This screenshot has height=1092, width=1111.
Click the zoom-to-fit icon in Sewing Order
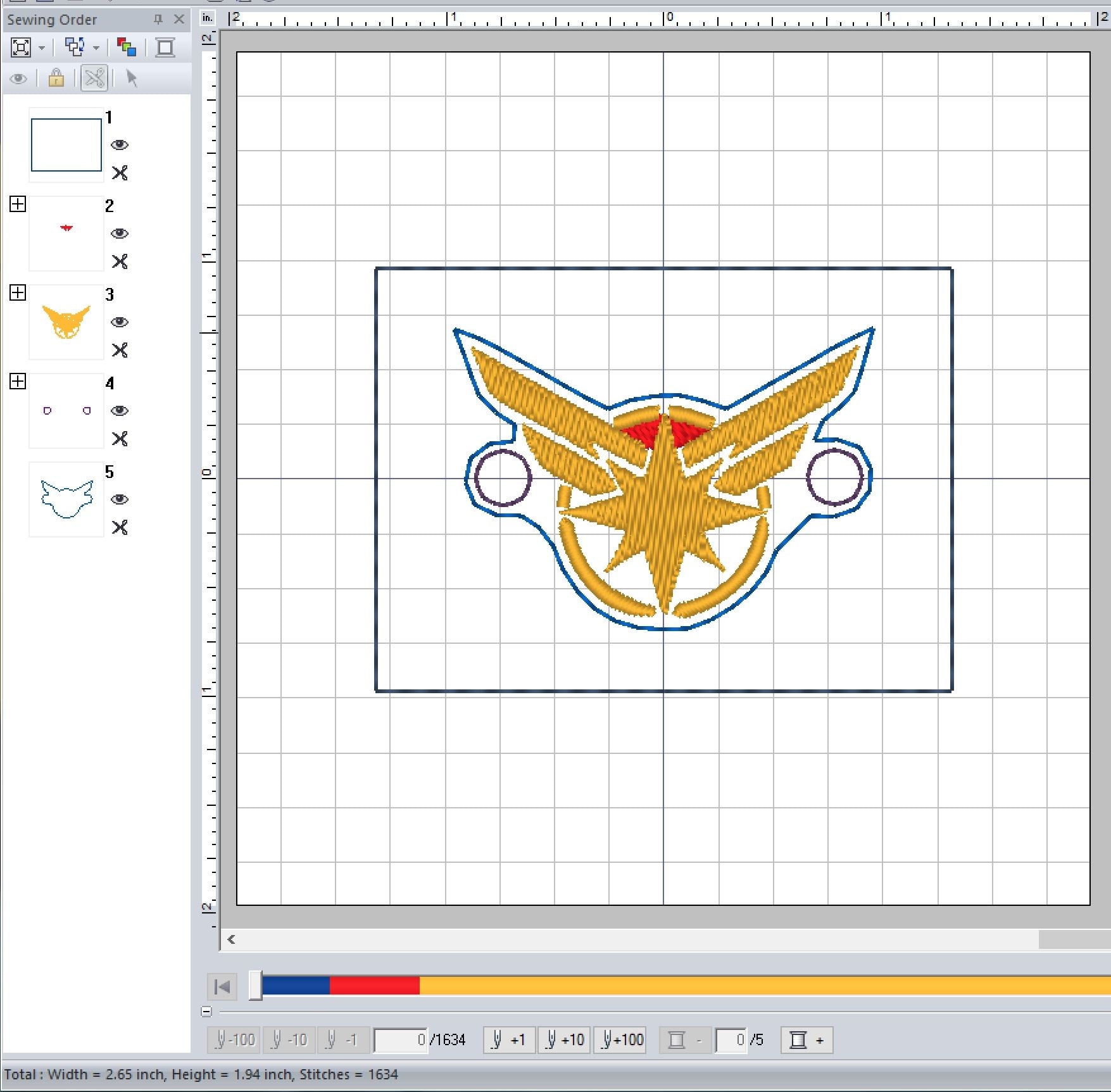pos(21,47)
